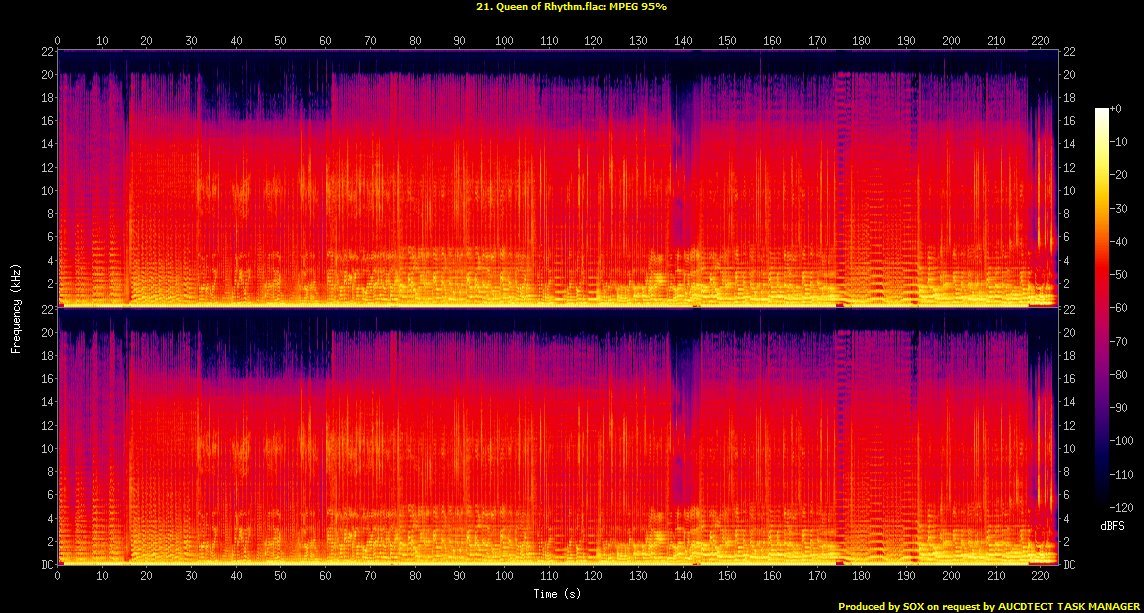Click the 'Time (s)' axis label
This screenshot has width=1144, height=613.
click(x=557, y=593)
